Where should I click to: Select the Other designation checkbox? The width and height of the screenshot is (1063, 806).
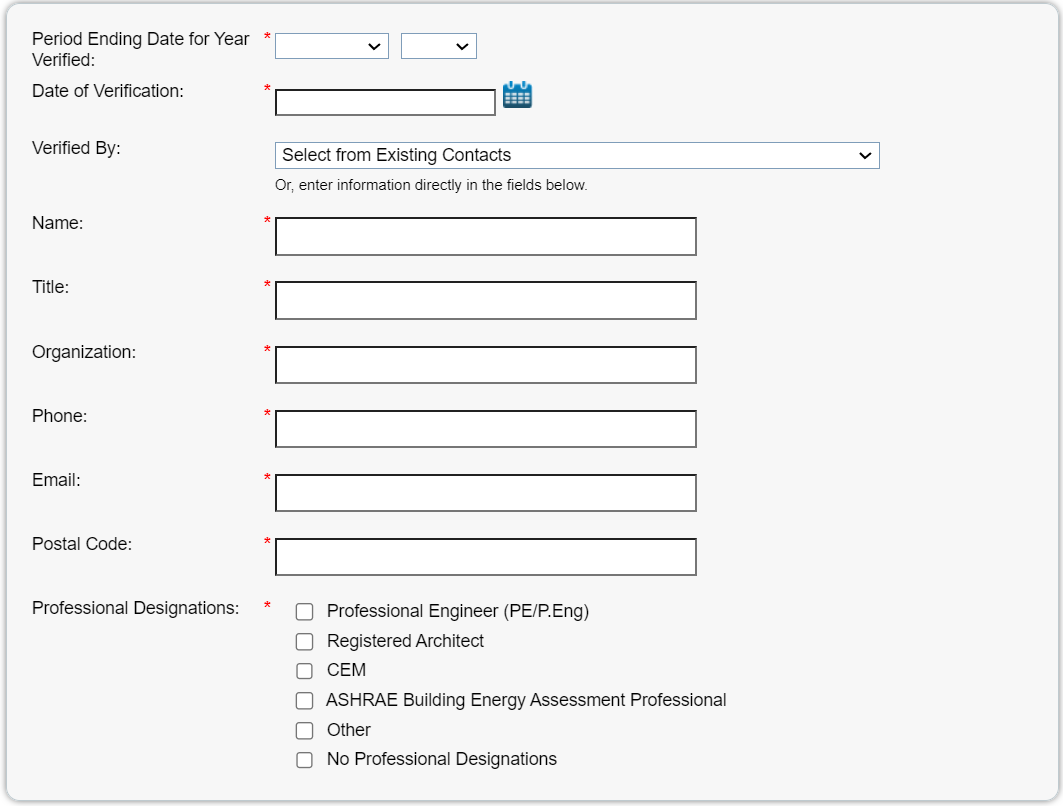(304, 730)
